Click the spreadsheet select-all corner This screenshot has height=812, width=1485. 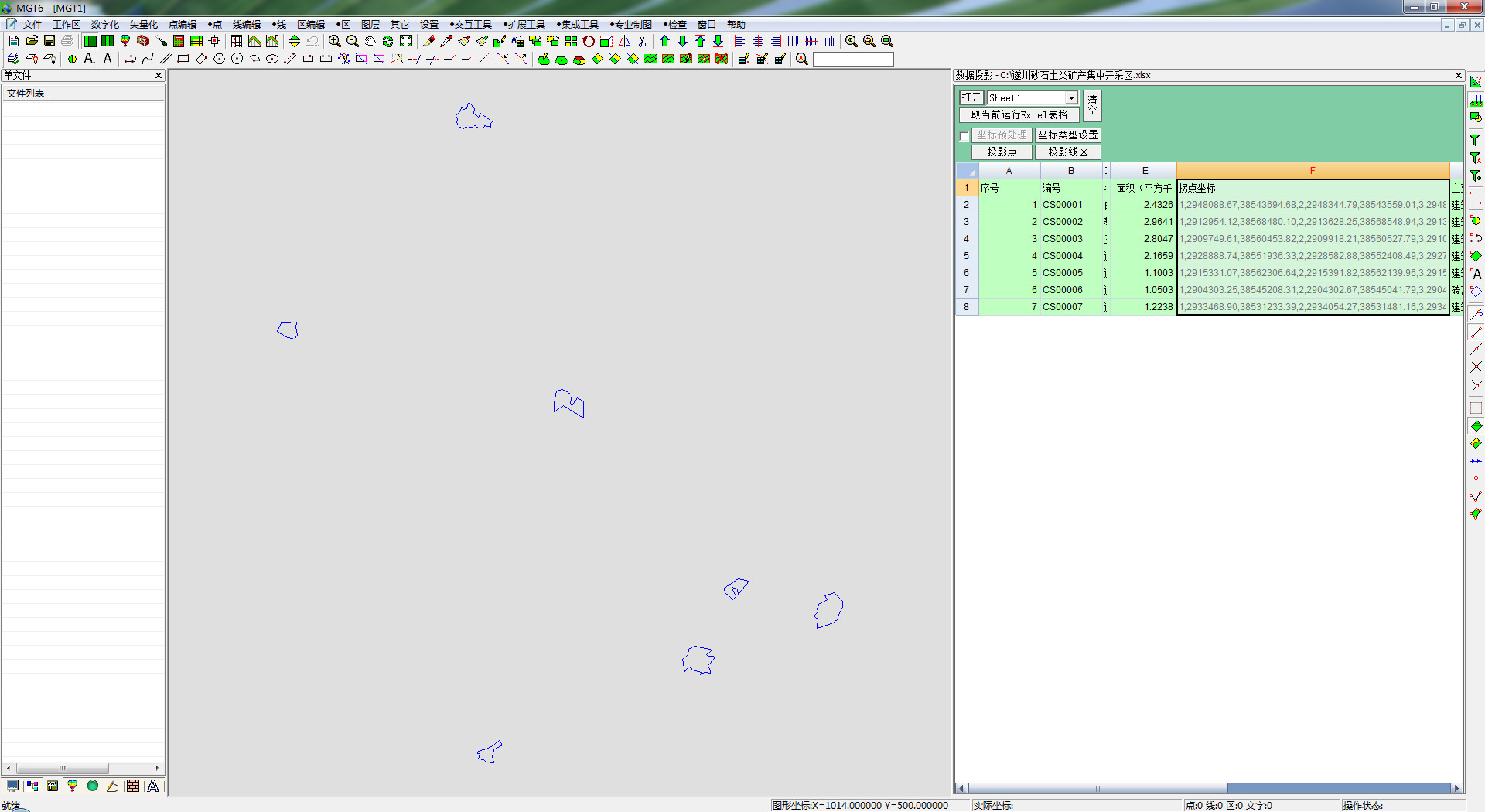967,171
